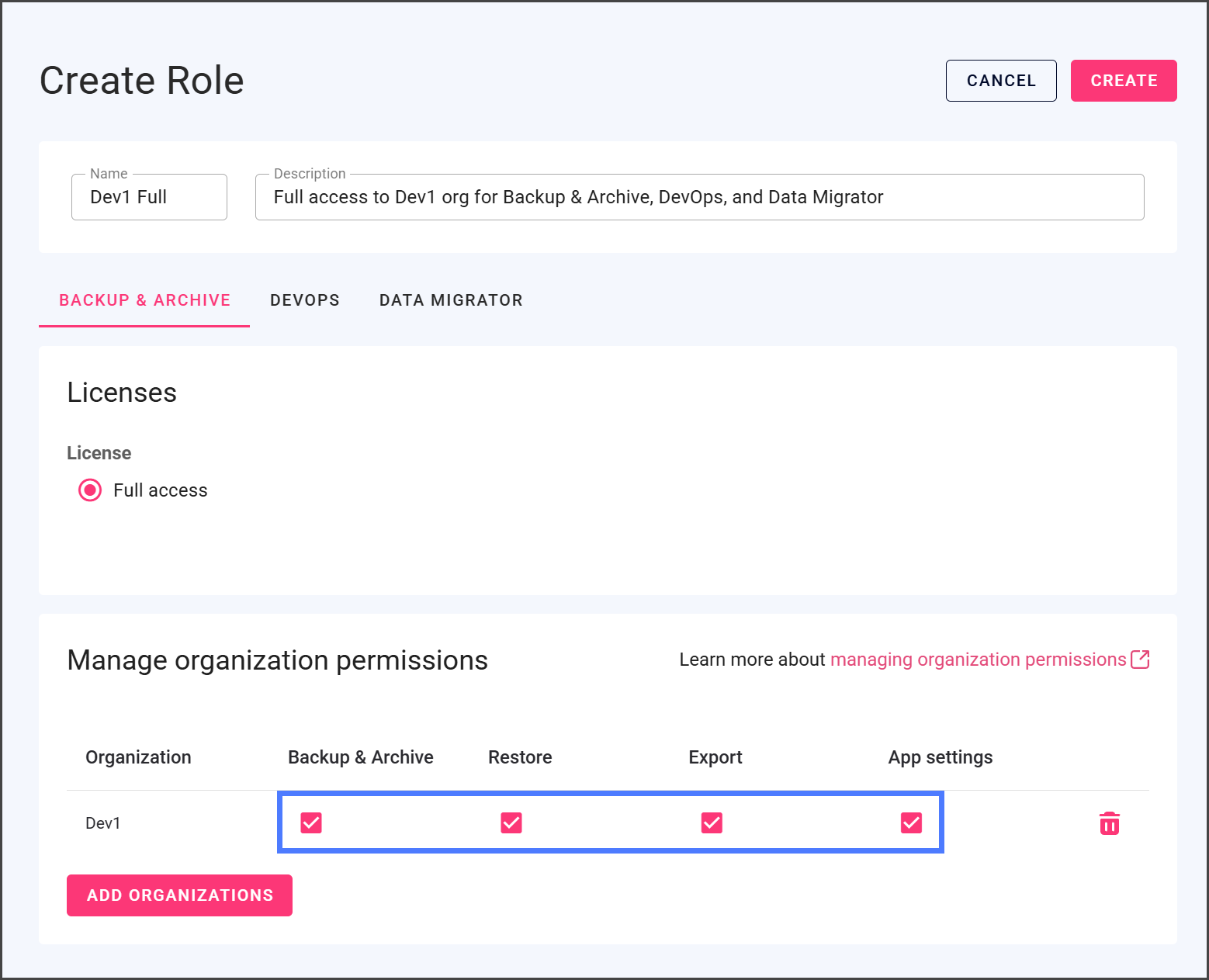This screenshot has height=980, width=1209.
Task: Click the Export column header
Action: [715, 757]
